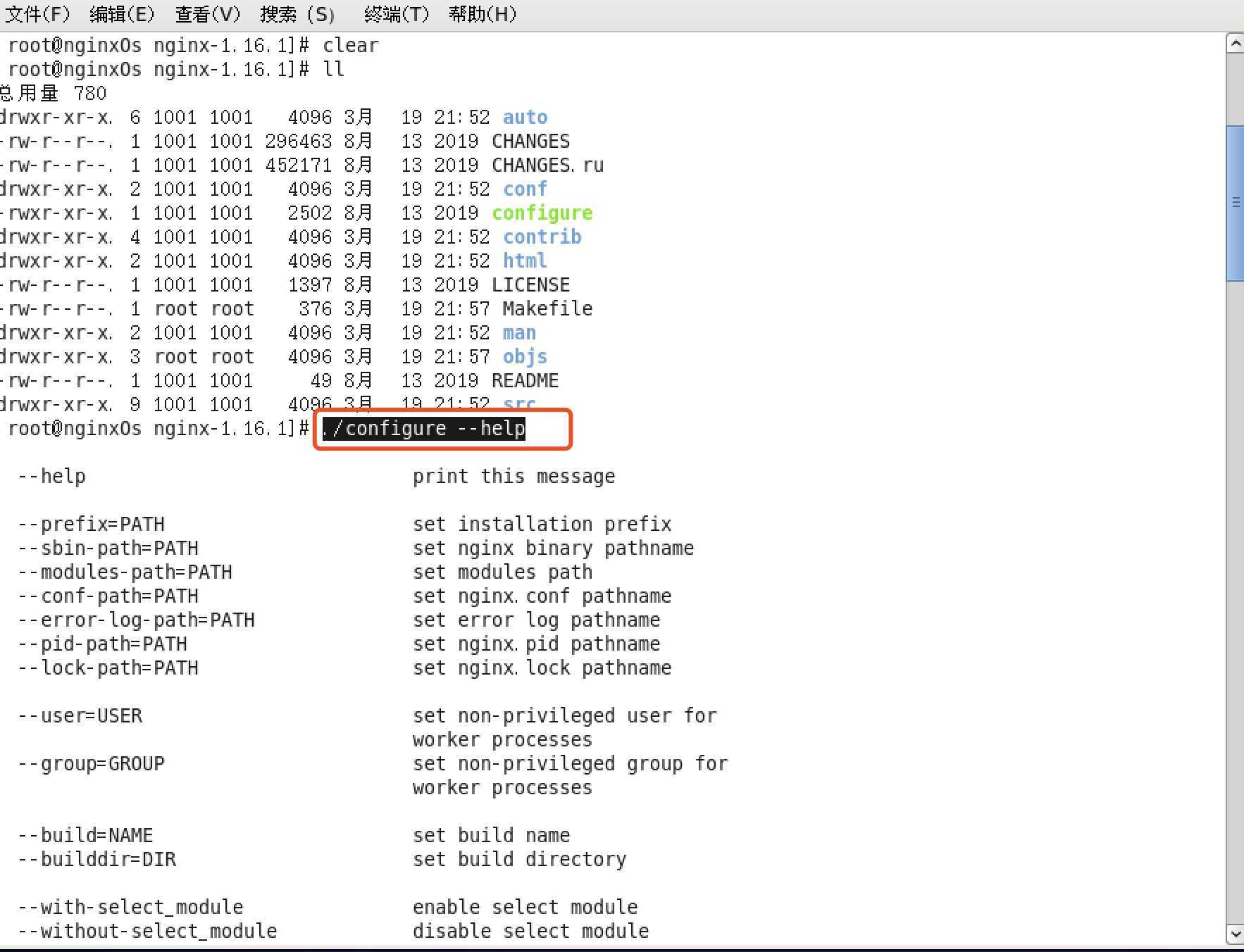Screen dimensions: 1244x952
Task: Select the blue 'conf' directory name
Action: coord(525,189)
